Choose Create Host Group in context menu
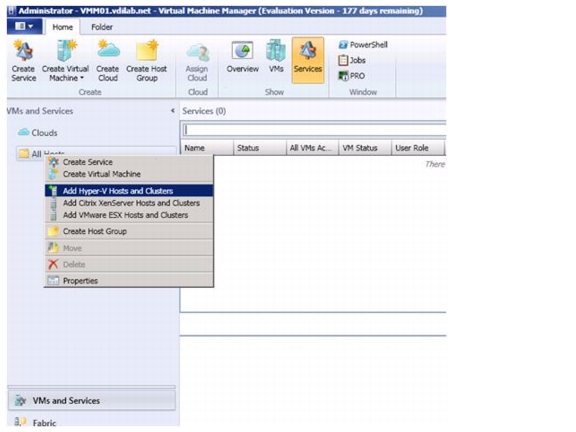576x432 pixels. click(x=129, y=231)
